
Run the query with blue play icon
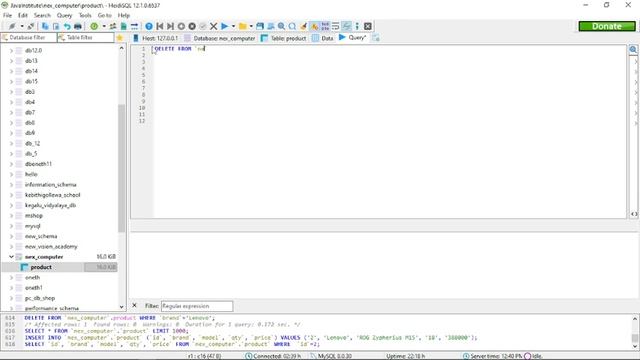(x=224, y=26)
